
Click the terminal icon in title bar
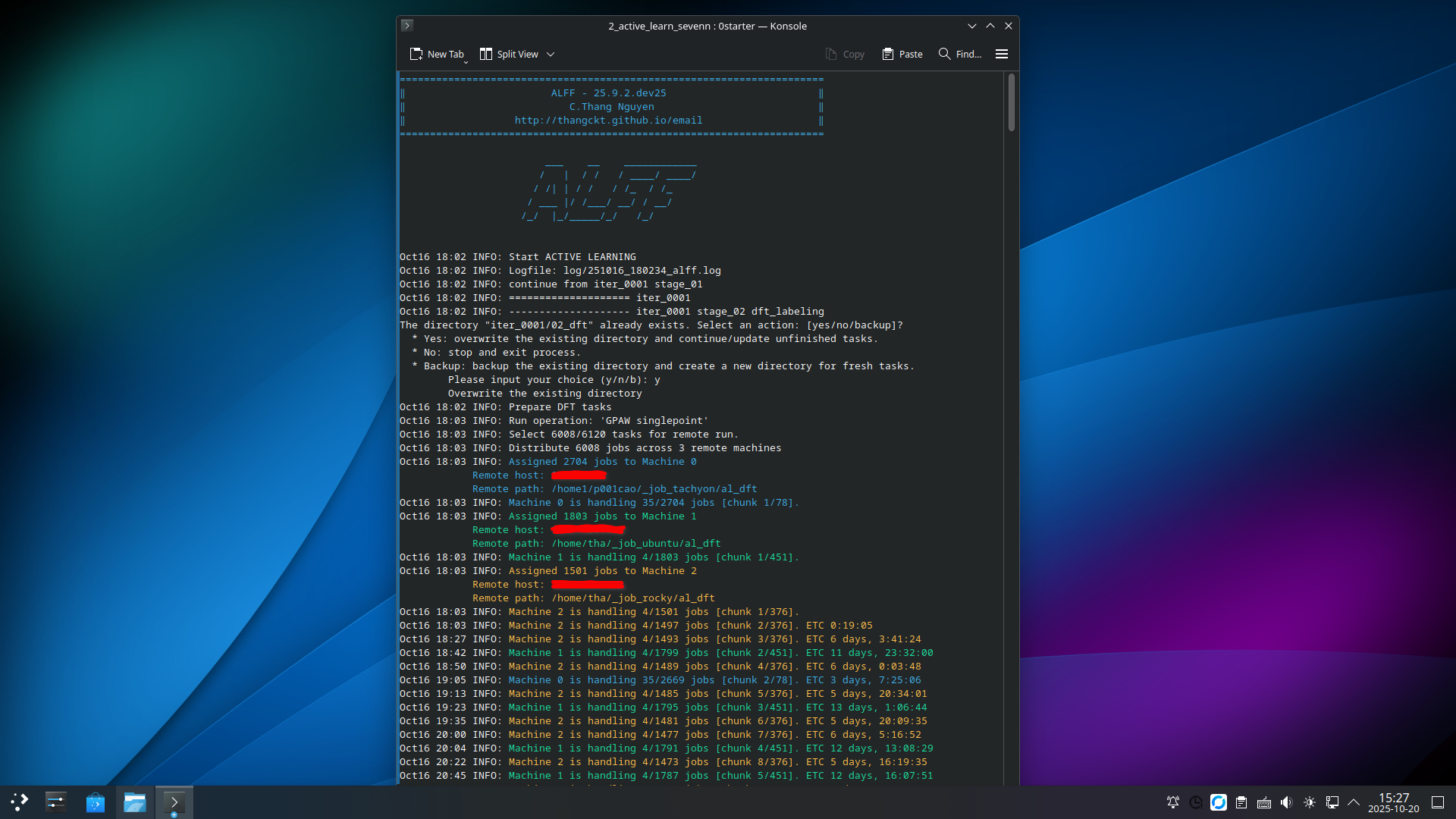coord(407,25)
